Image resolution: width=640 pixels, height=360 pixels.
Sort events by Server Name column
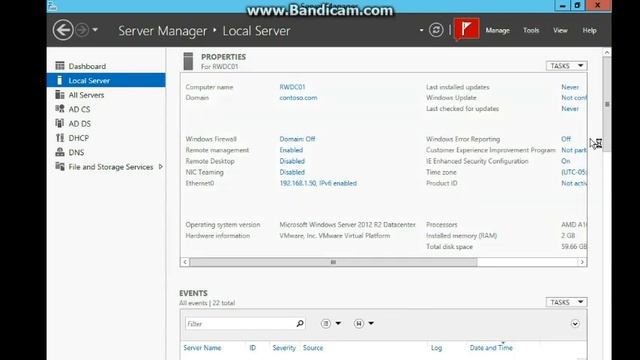(x=202, y=348)
